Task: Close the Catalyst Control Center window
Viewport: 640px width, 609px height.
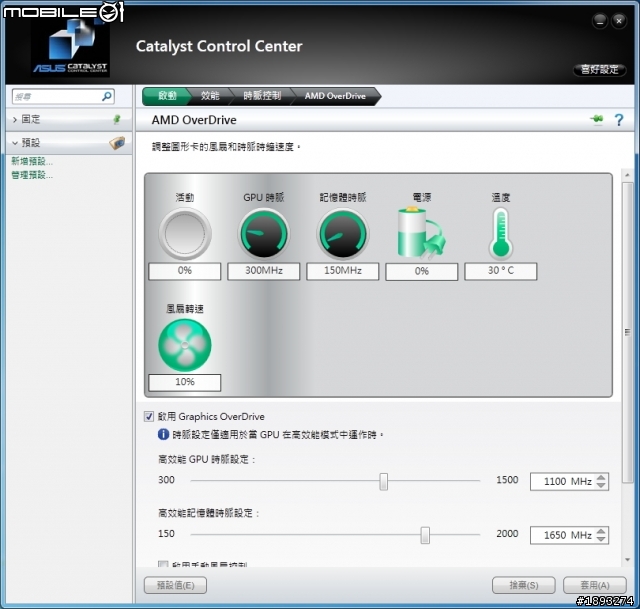Action: pyautogui.click(x=619, y=21)
